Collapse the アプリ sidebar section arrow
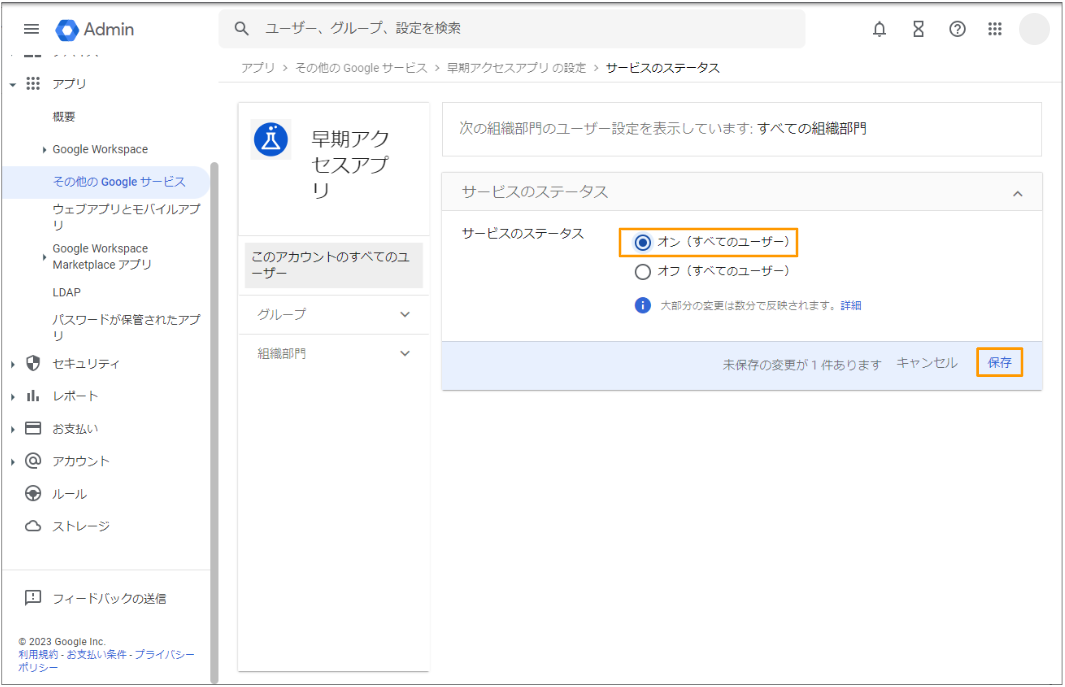This screenshot has width=1065, height=687. (13, 85)
